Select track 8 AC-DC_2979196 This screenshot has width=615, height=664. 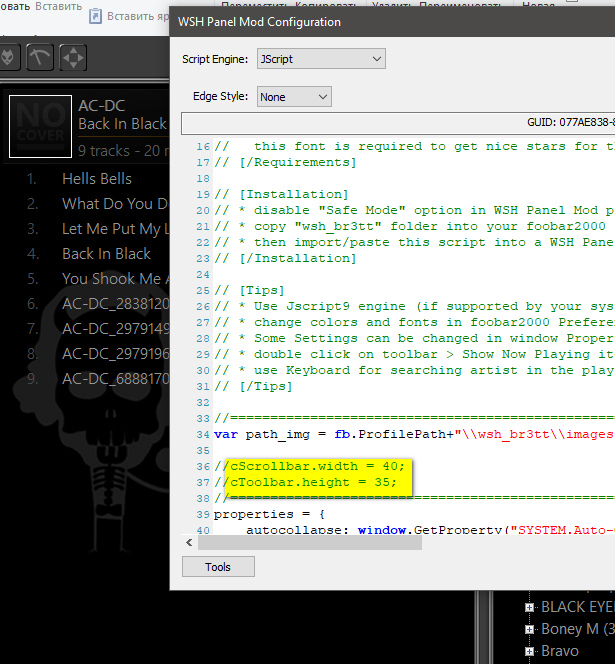click(x=115, y=354)
